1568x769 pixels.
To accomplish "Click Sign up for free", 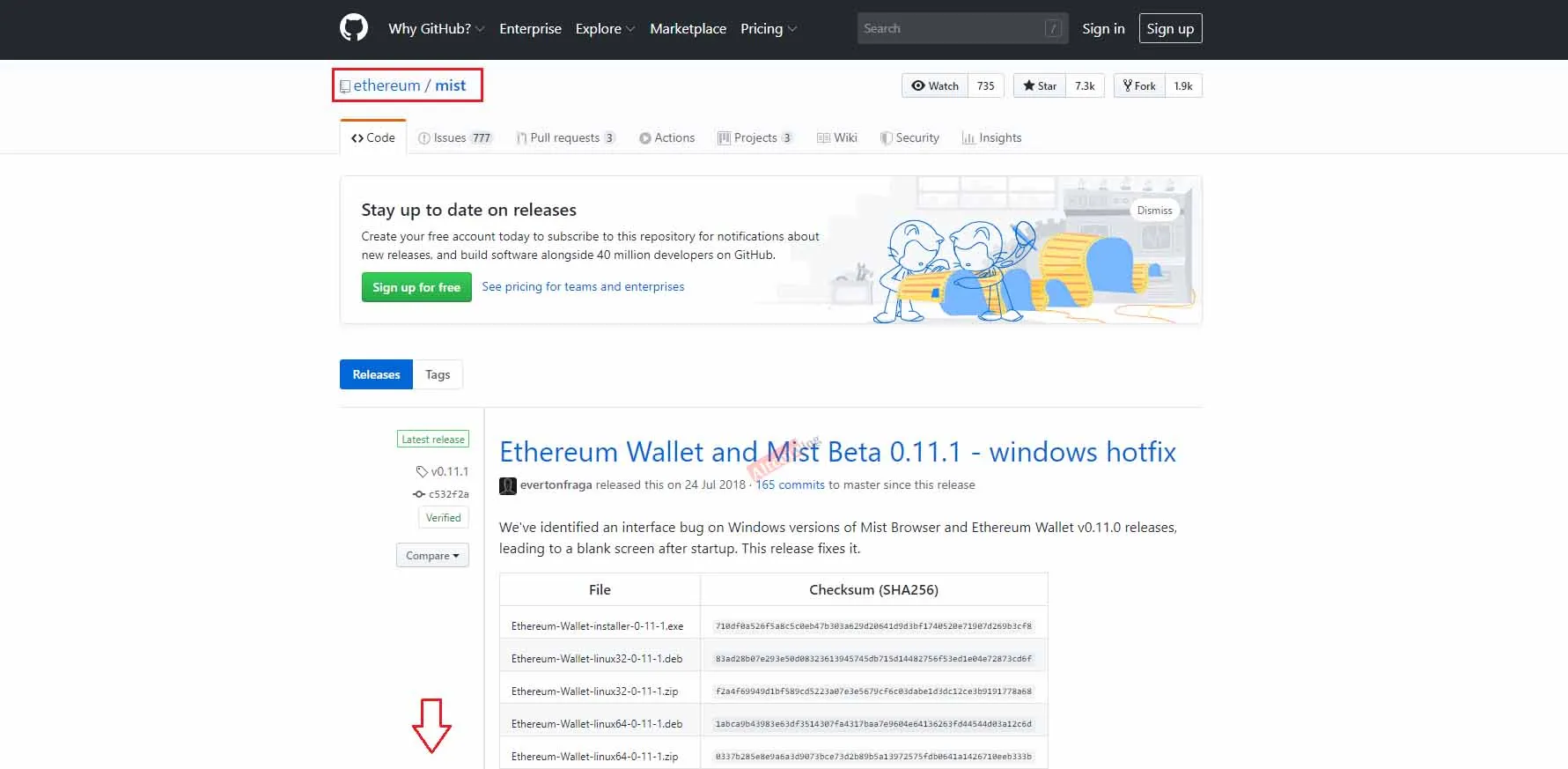I will pos(416,287).
